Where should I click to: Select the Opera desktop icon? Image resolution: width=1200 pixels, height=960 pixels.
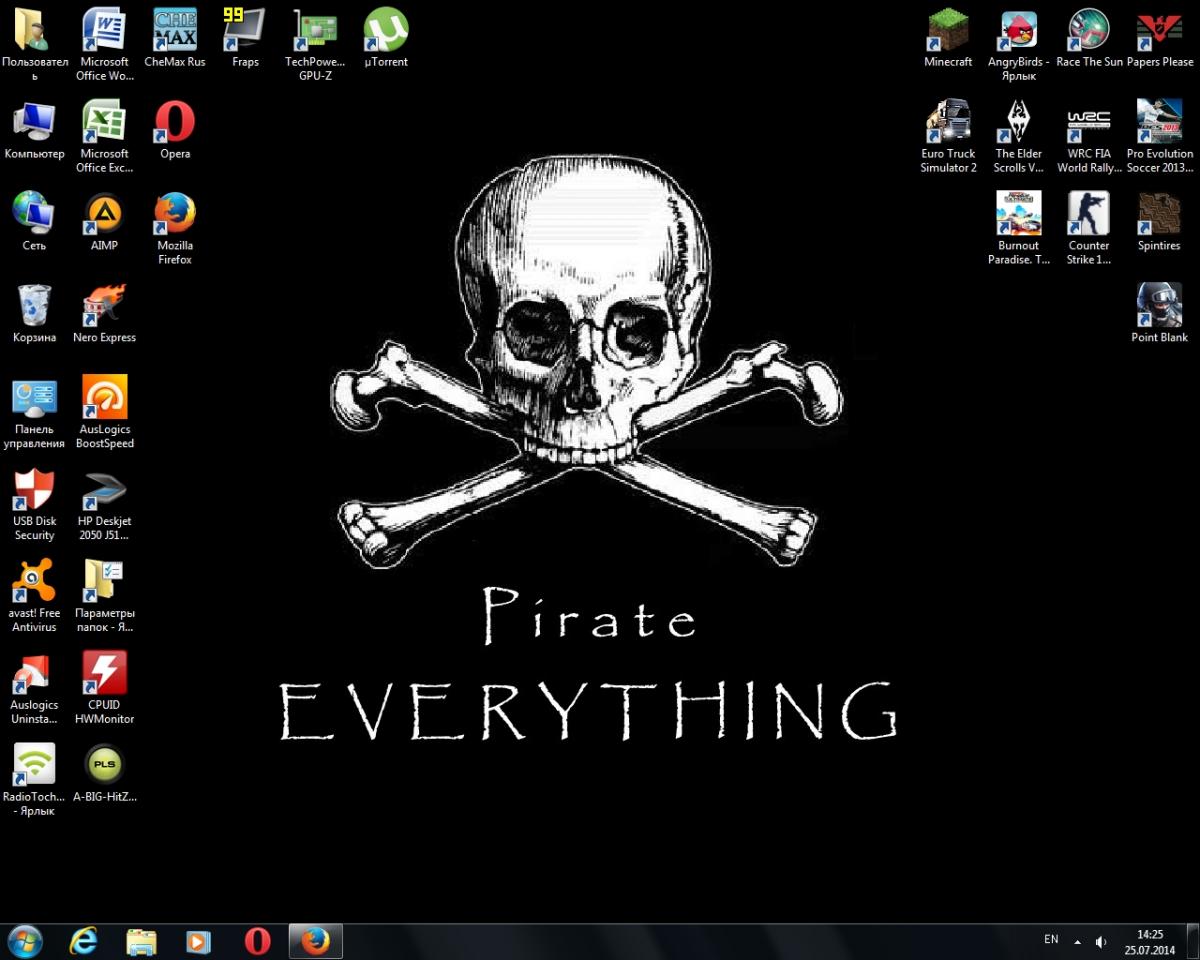tap(175, 124)
